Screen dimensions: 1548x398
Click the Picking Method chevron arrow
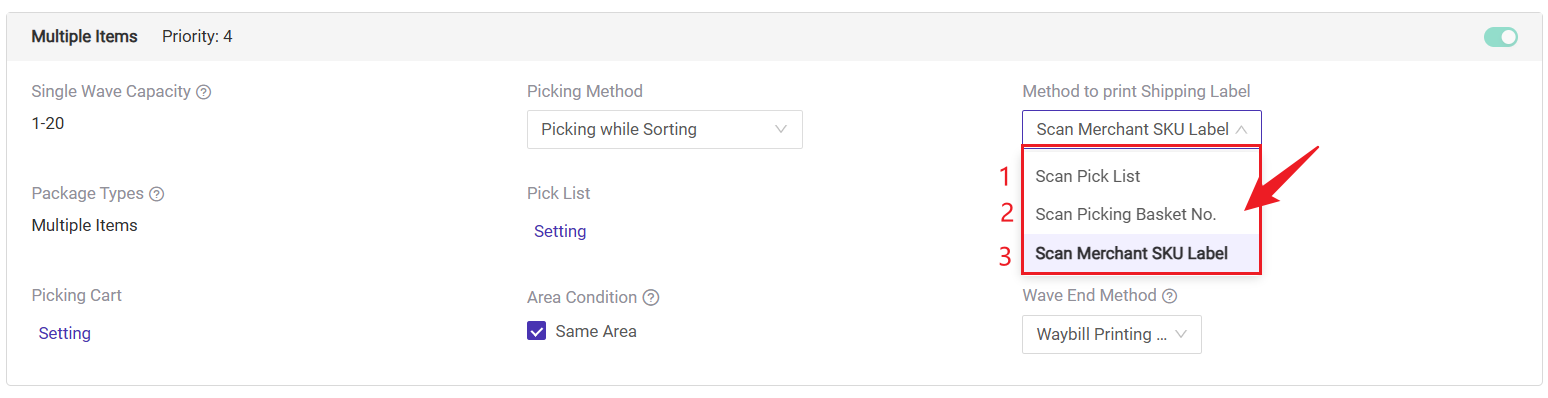point(781,129)
